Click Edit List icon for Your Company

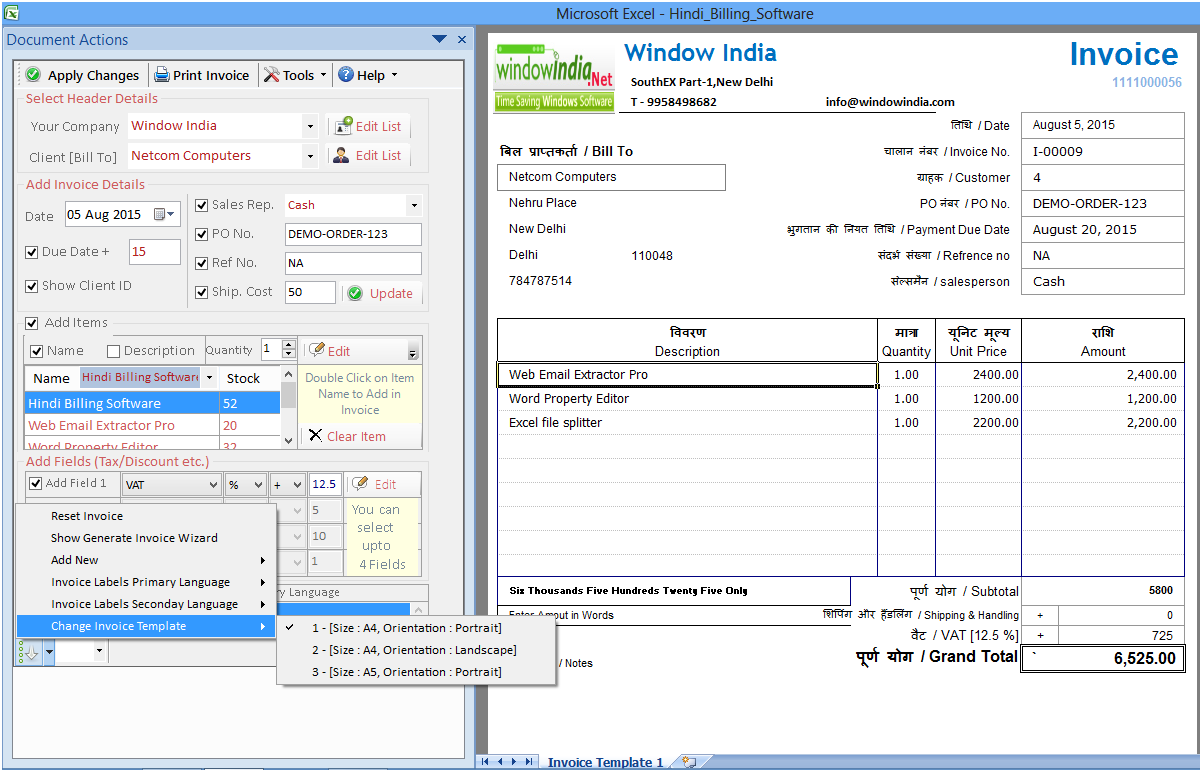tap(343, 126)
